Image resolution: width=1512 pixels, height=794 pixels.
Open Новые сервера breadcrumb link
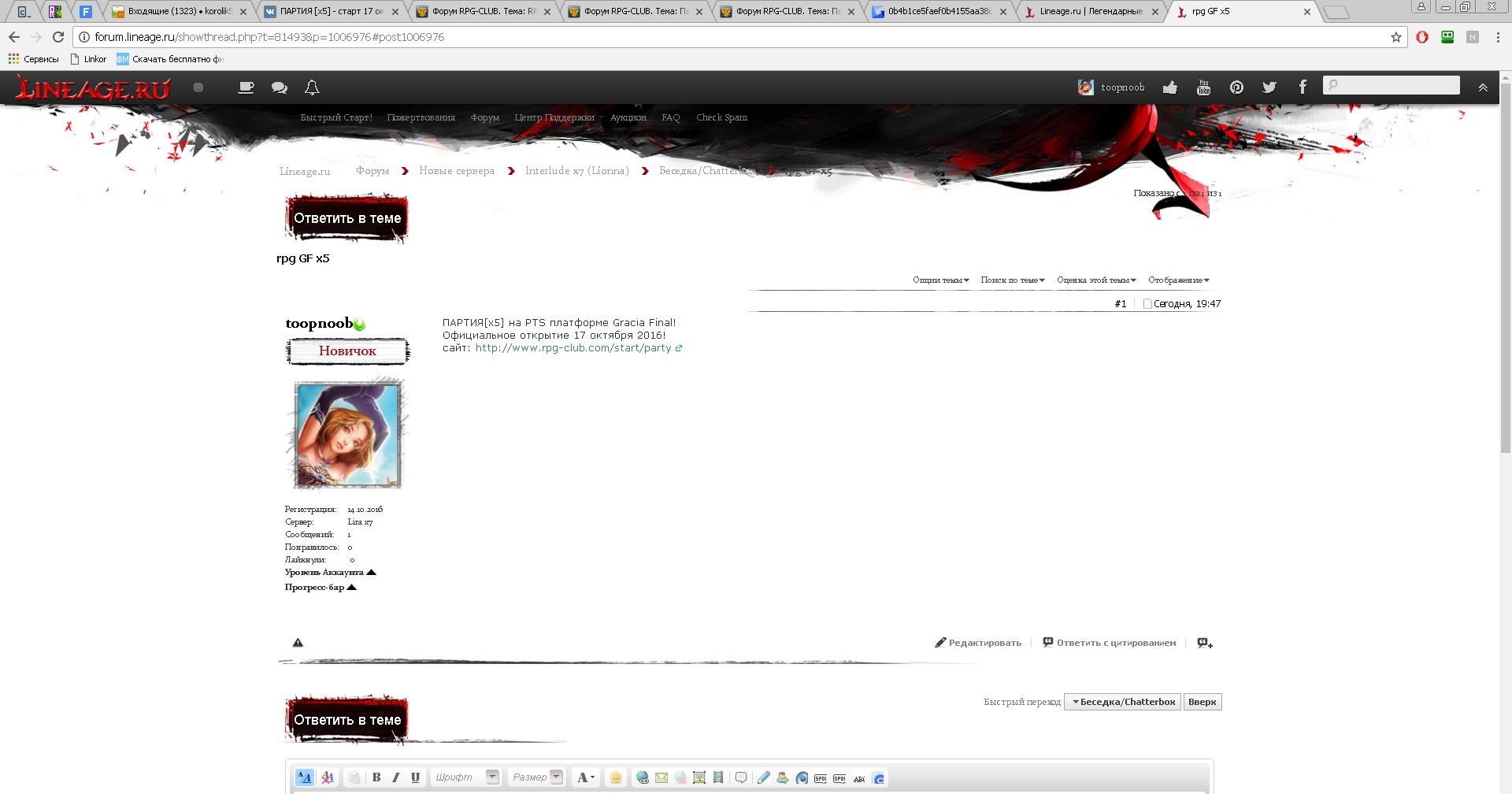tap(457, 171)
